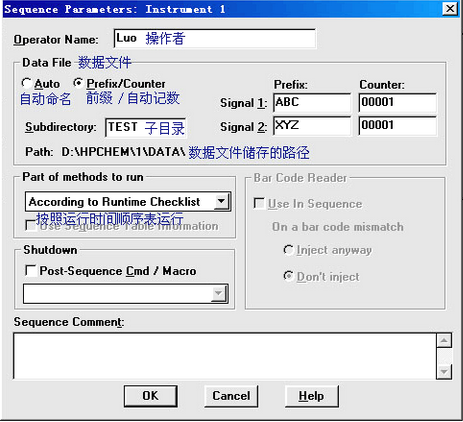Screen dimensions: 463x422
Task: Click the Sequence Comment scrollbar down arrow
Action: [444, 372]
